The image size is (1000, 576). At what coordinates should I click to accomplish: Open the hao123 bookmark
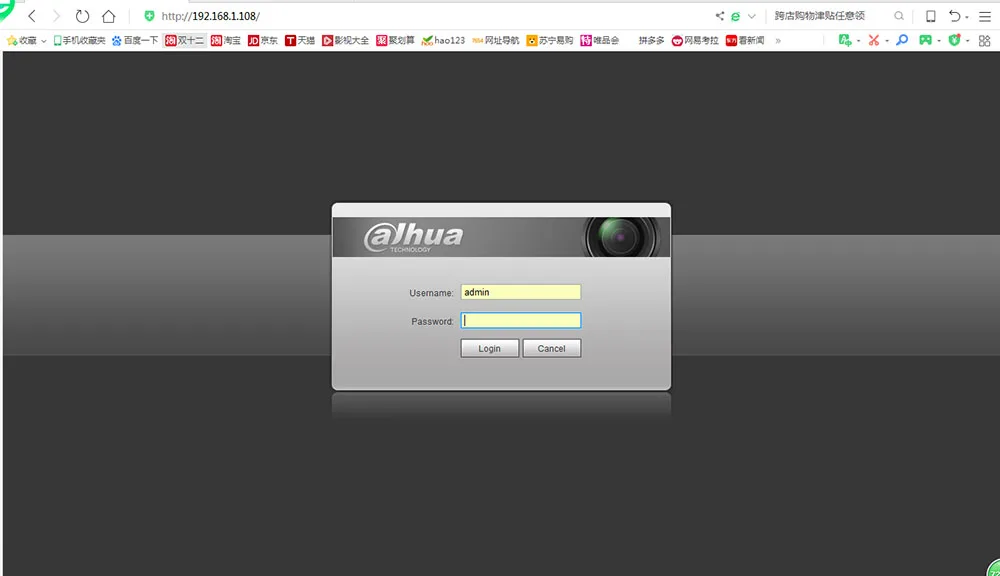(443, 40)
